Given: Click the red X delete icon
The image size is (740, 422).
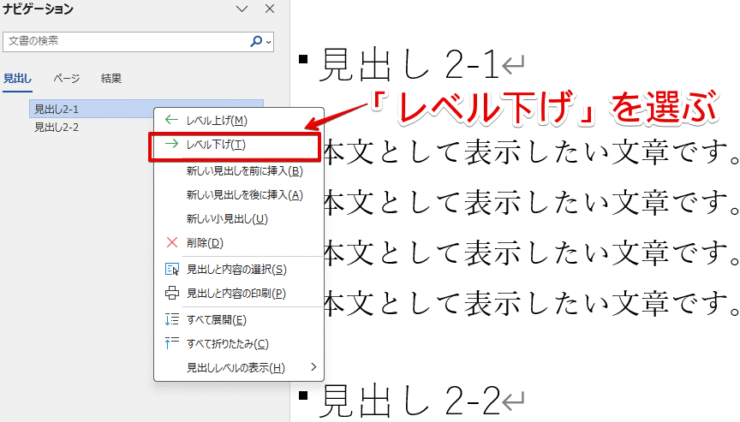Looking at the screenshot, I should 172,243.
